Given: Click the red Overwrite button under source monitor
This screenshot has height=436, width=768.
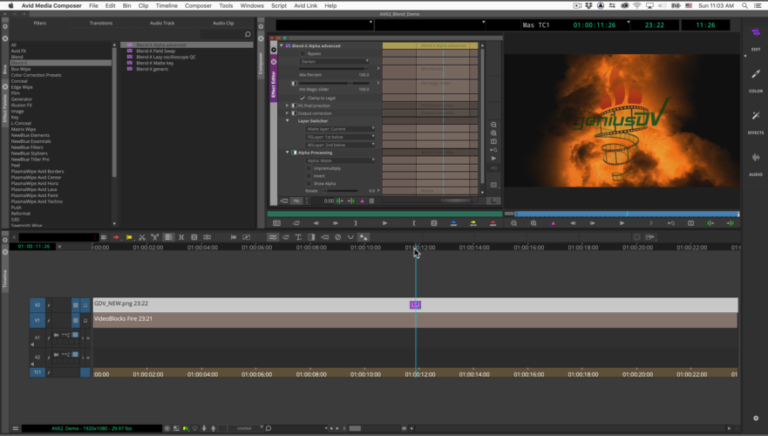Looking at the screenshot, I should (493, 223).
